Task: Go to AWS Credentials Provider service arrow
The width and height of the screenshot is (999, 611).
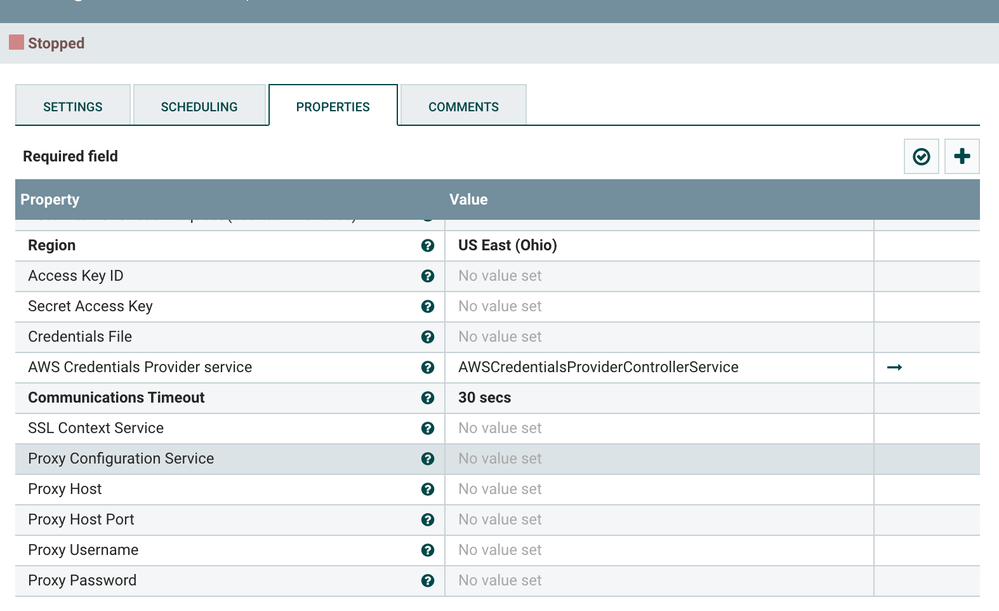Action: coord(895,367)
